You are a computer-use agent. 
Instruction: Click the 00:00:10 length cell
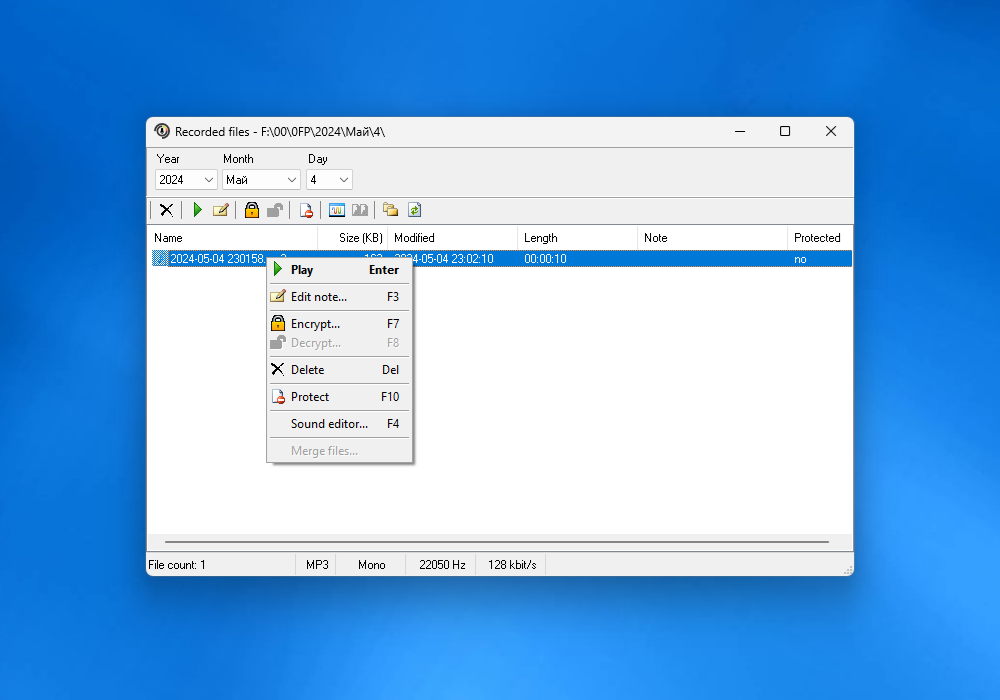(x=545, y=259)
